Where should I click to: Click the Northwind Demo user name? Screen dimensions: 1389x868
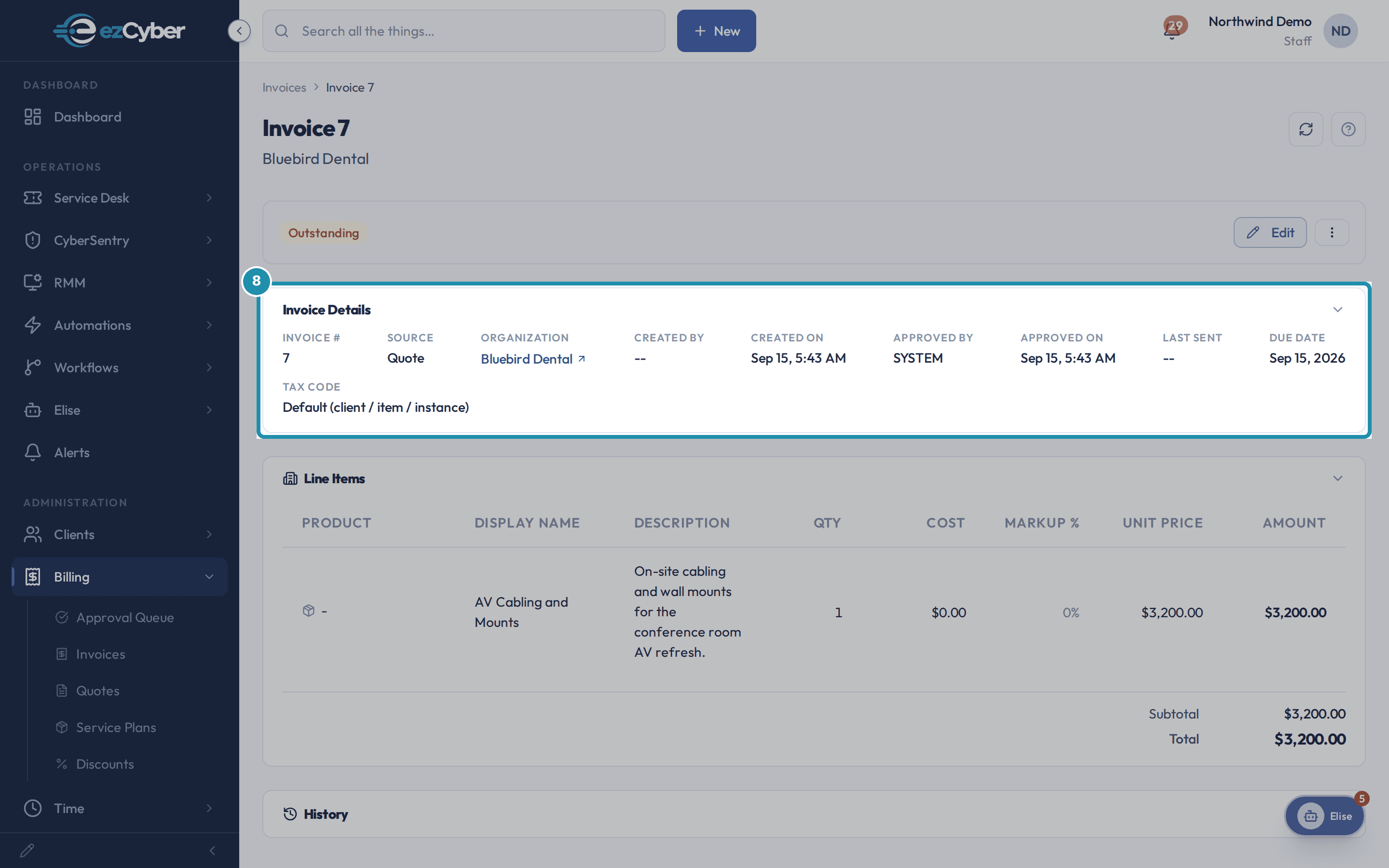point(1259,21)
